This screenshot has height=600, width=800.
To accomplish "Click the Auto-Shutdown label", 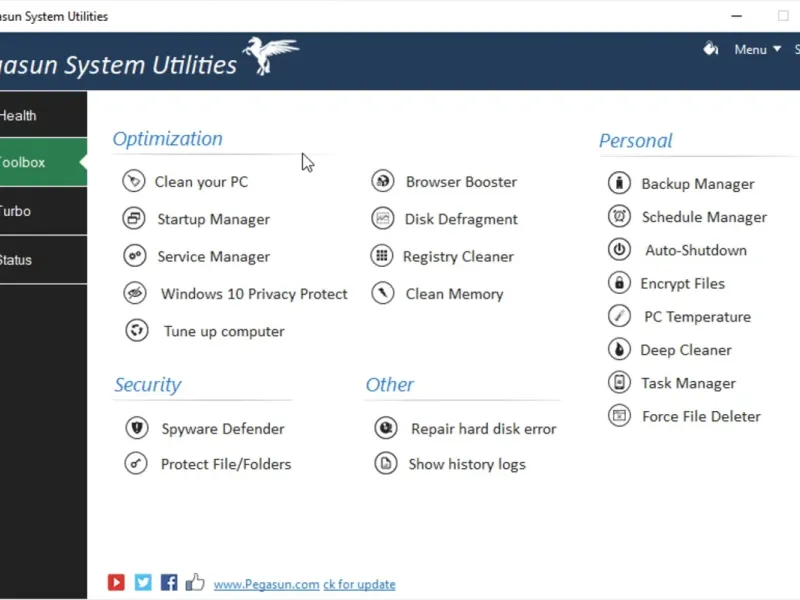I will (x=696, y=251).
